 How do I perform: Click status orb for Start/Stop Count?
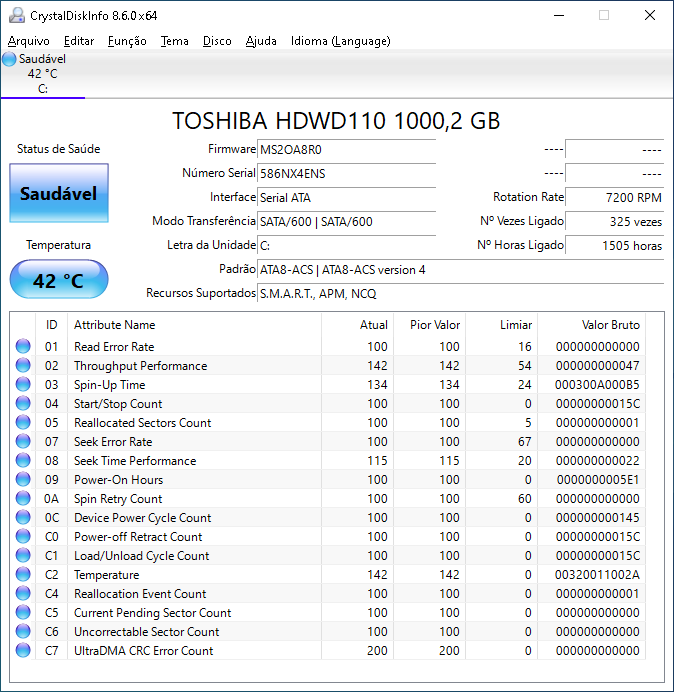coord(23,403)
